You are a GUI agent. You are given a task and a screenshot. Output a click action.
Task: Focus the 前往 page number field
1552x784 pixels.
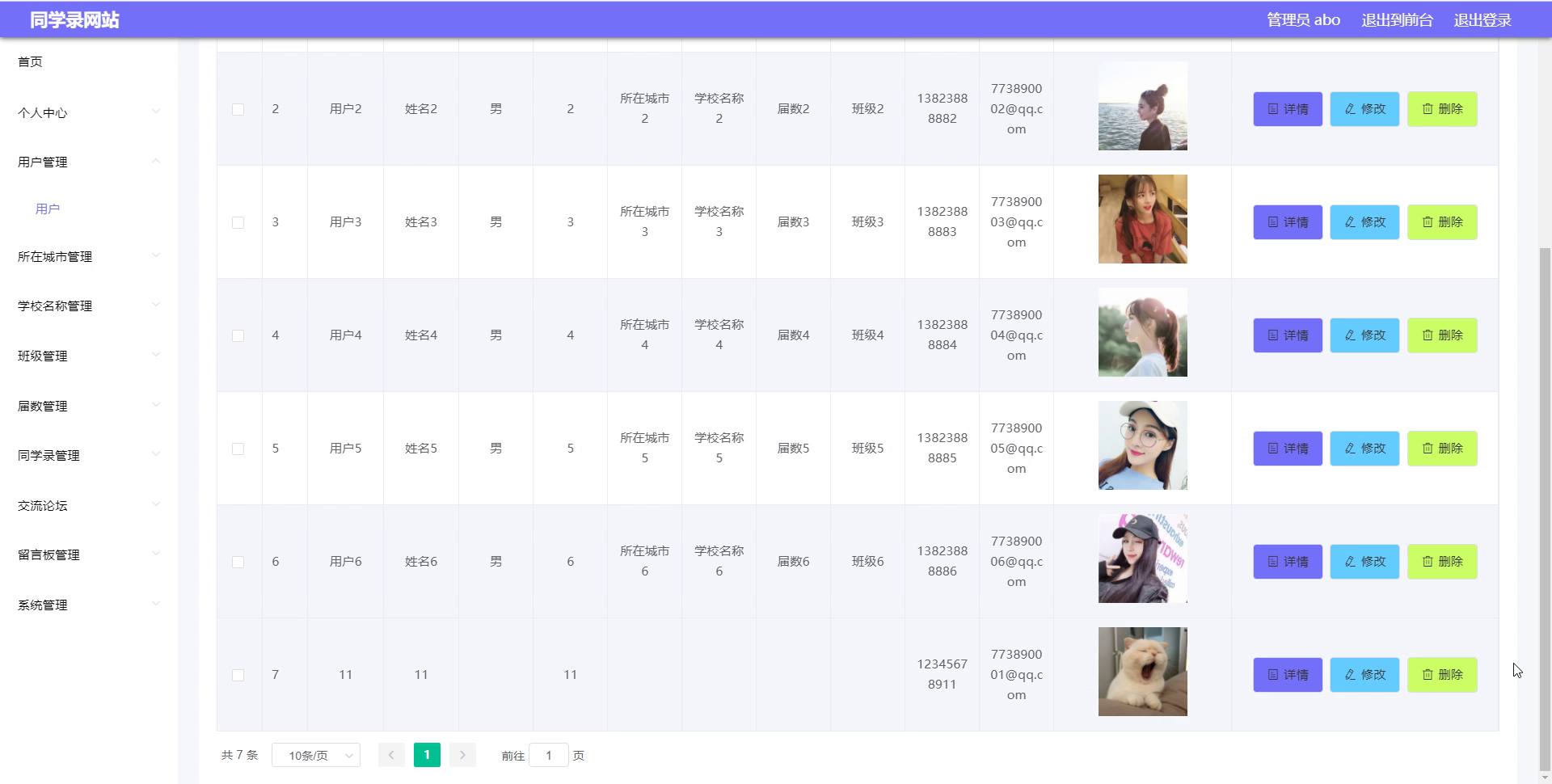(x=549, y=755)
